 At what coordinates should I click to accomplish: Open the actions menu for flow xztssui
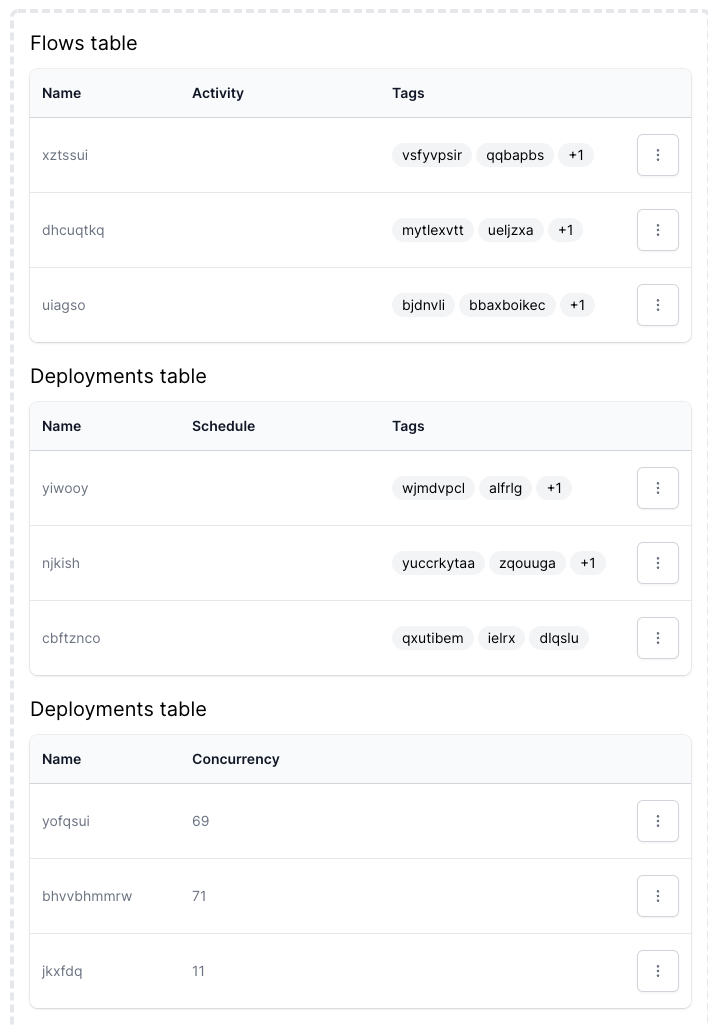point(657,155)
